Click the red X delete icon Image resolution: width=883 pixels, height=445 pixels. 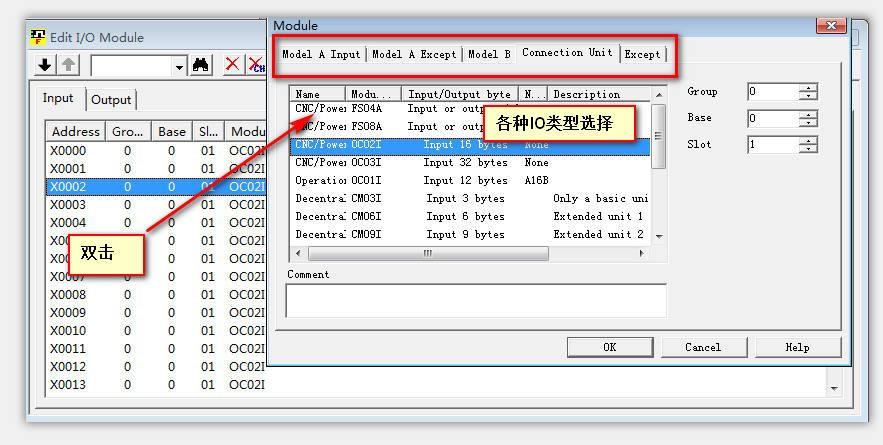coord(232,65)
